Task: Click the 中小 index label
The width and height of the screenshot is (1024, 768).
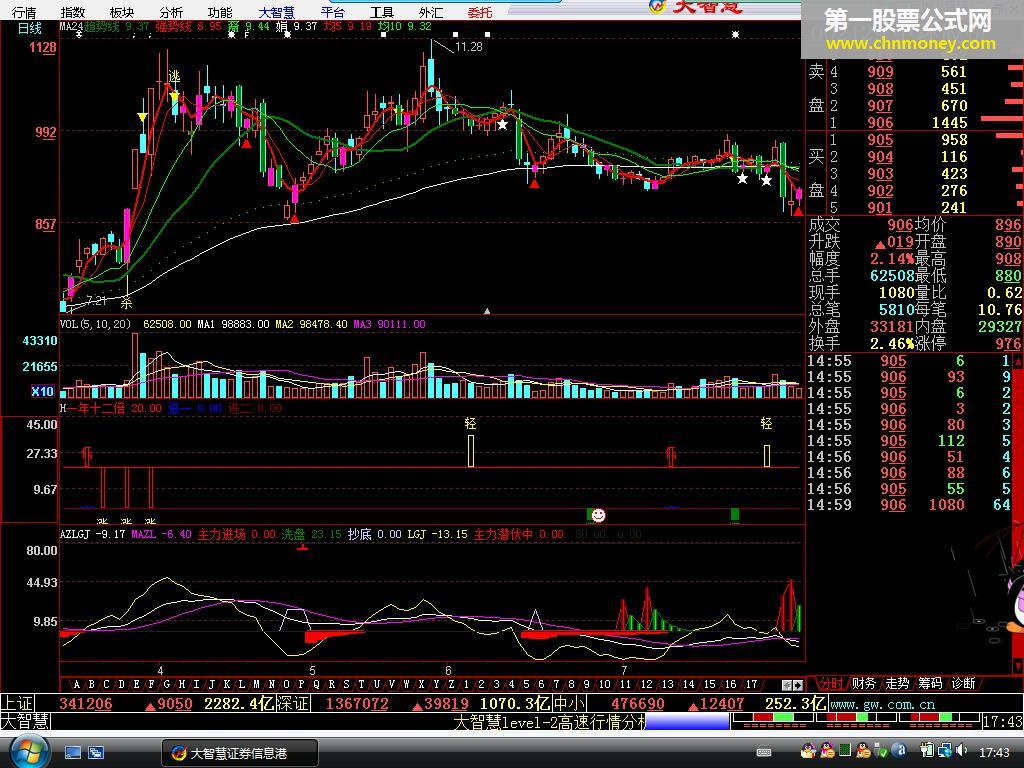Action: coord(569,703)
